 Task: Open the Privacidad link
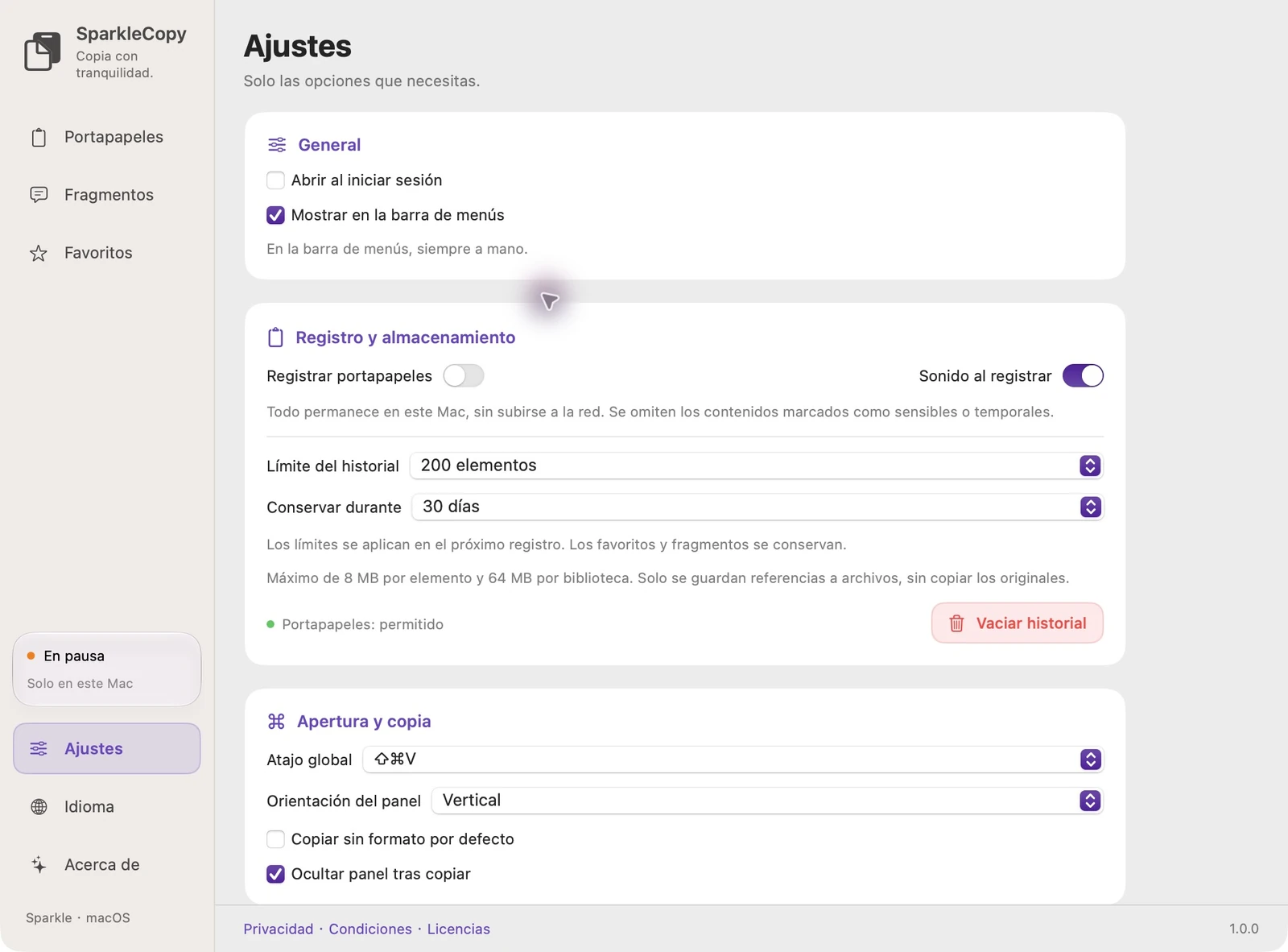(x=279, y=929)
